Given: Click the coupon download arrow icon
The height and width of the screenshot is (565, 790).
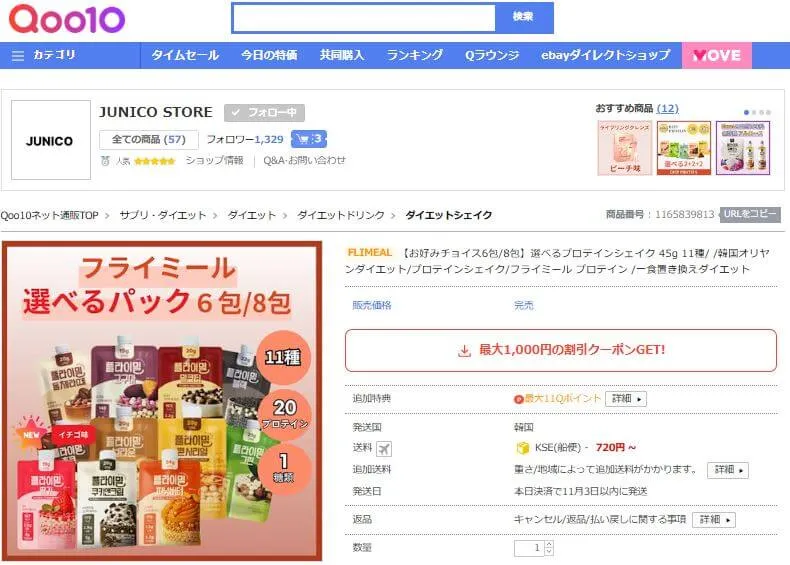Looking at the screenshot, I should pos(464,350).
